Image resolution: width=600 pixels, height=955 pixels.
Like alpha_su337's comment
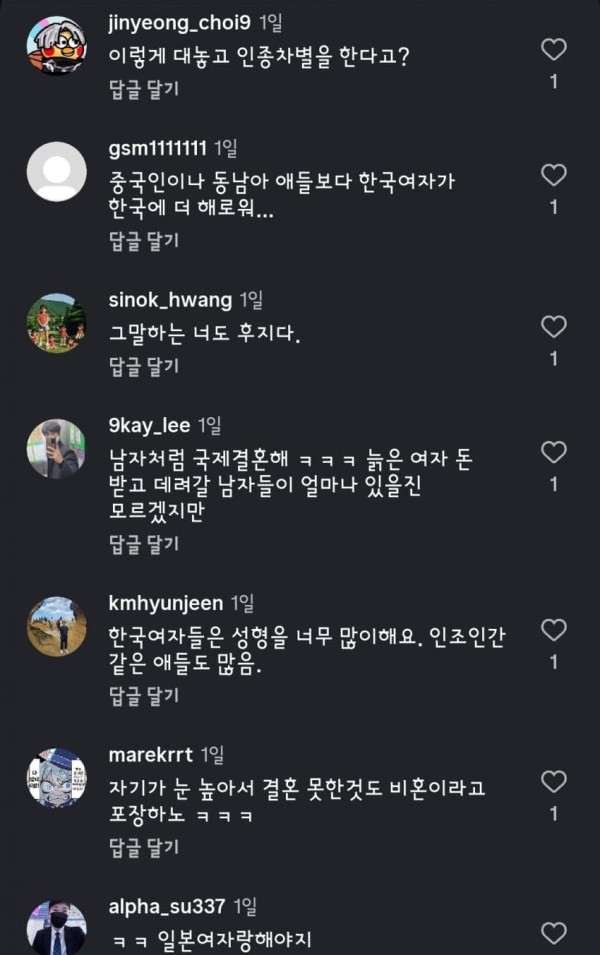click(x=554, y=933)
